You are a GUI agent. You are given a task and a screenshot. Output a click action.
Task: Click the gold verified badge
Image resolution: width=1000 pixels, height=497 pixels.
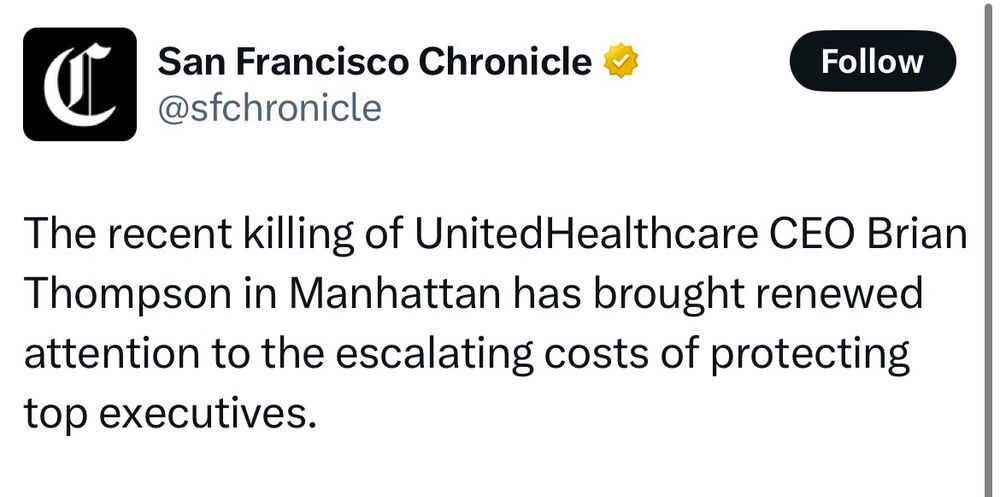(621, 61)
